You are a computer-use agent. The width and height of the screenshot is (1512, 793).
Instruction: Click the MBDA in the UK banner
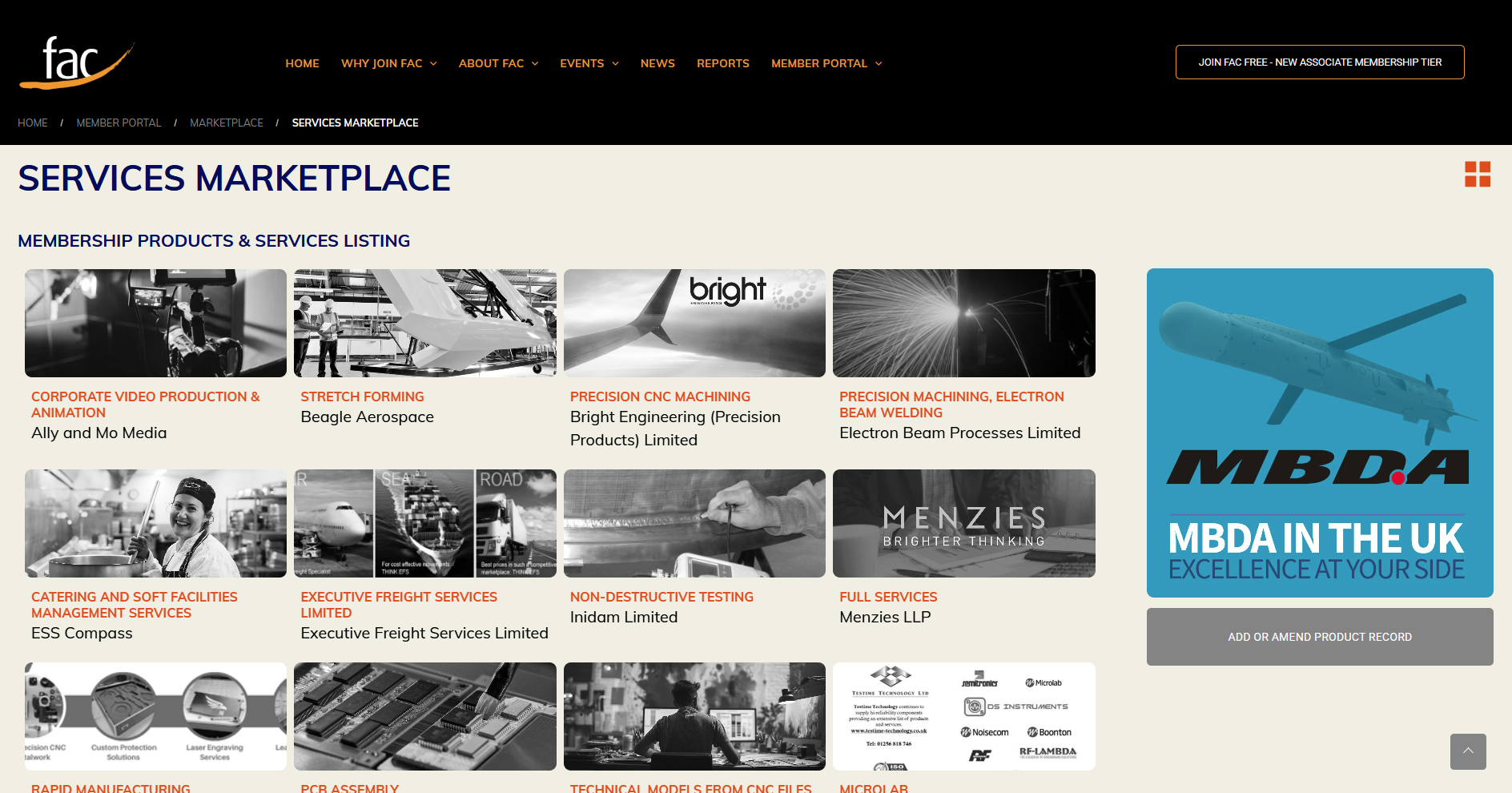click(1320, 433)
